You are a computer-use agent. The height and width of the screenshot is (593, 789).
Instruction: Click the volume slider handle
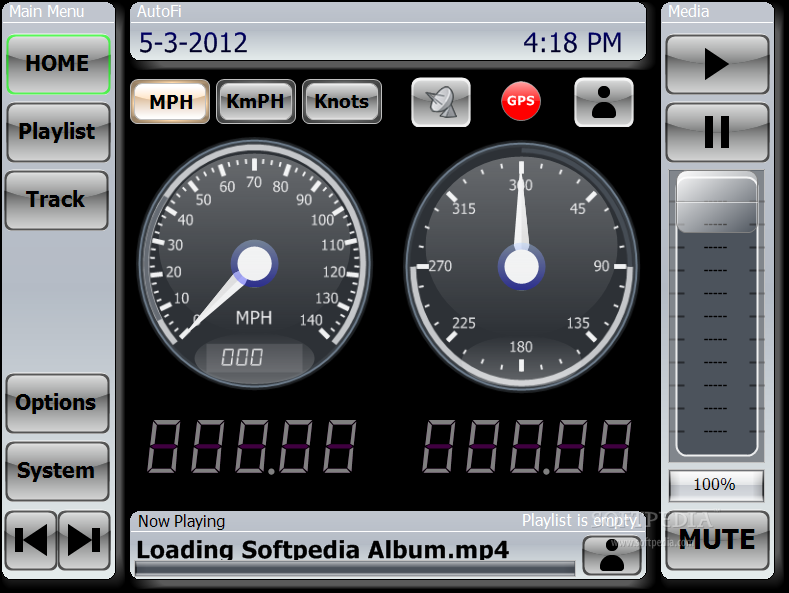(717, 202)
